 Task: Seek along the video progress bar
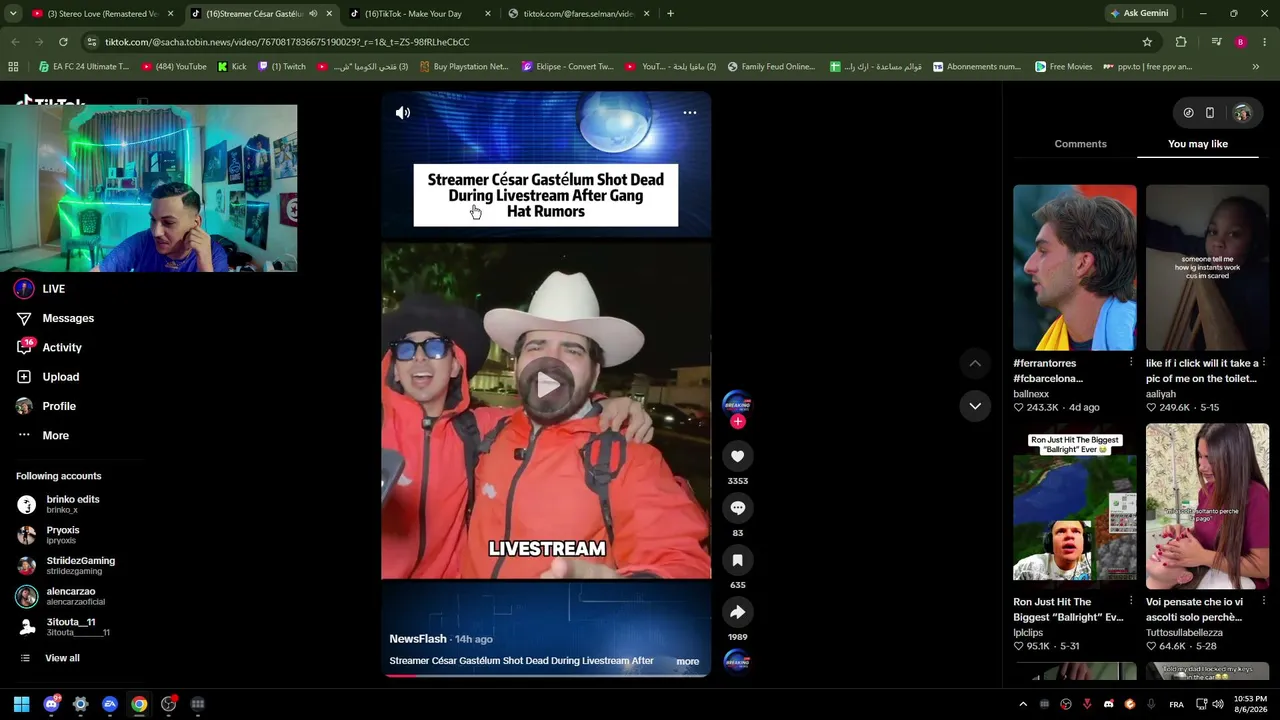(x=546, y=675)
